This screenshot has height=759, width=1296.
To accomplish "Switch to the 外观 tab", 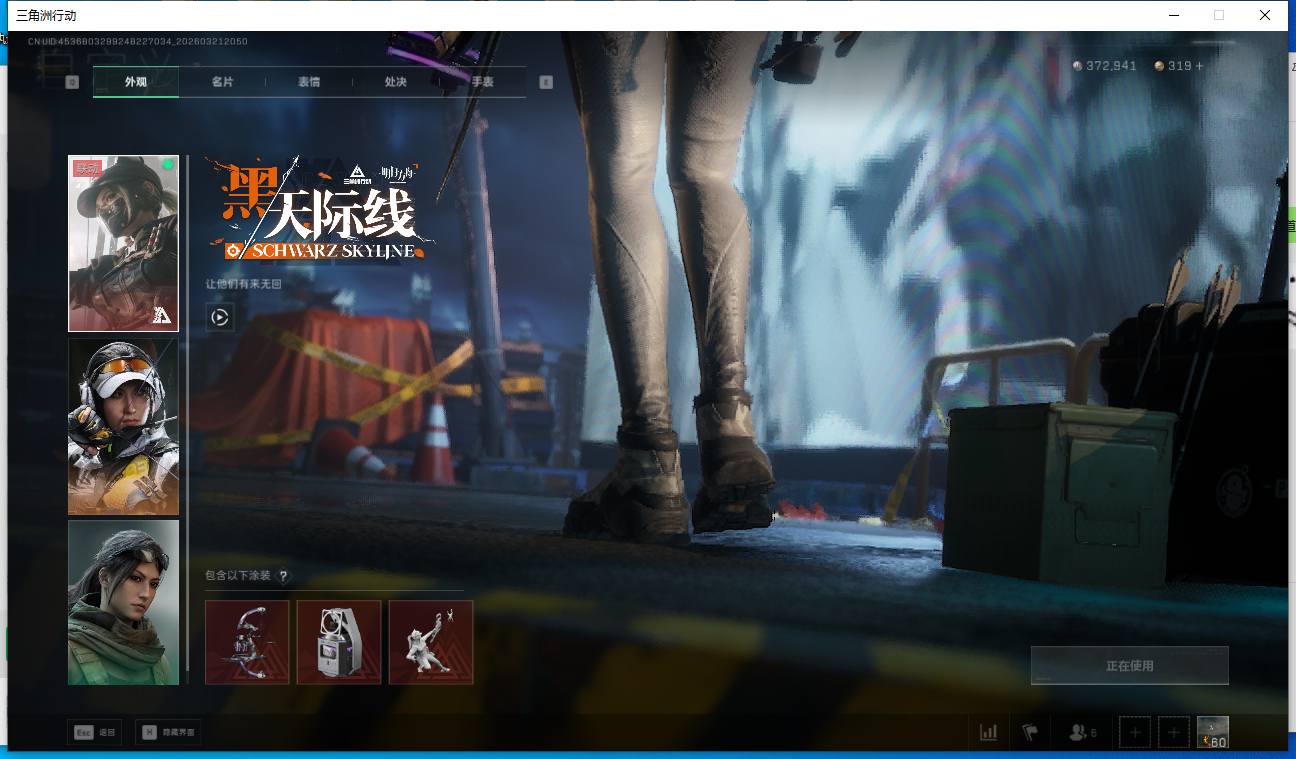I will point(136,82).
